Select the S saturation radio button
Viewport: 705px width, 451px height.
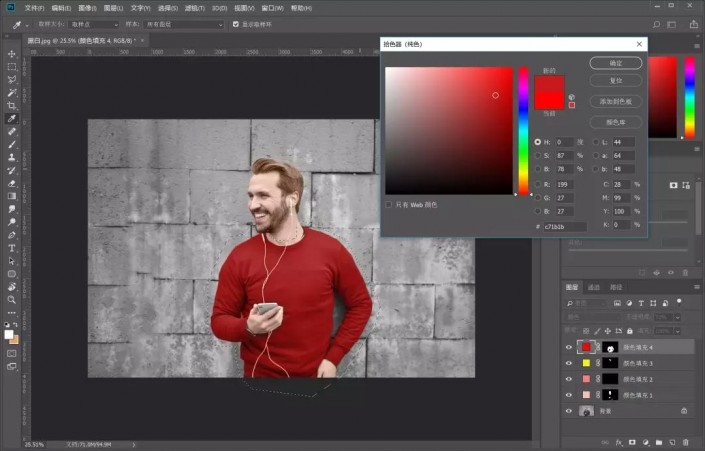pyautogui.click(x=538, y=156)
